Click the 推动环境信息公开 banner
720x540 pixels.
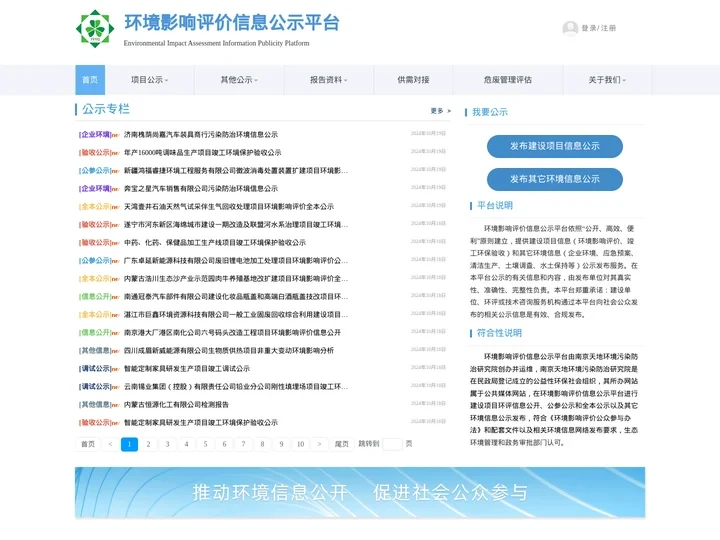pyautogui.click(x=360, y=493)
